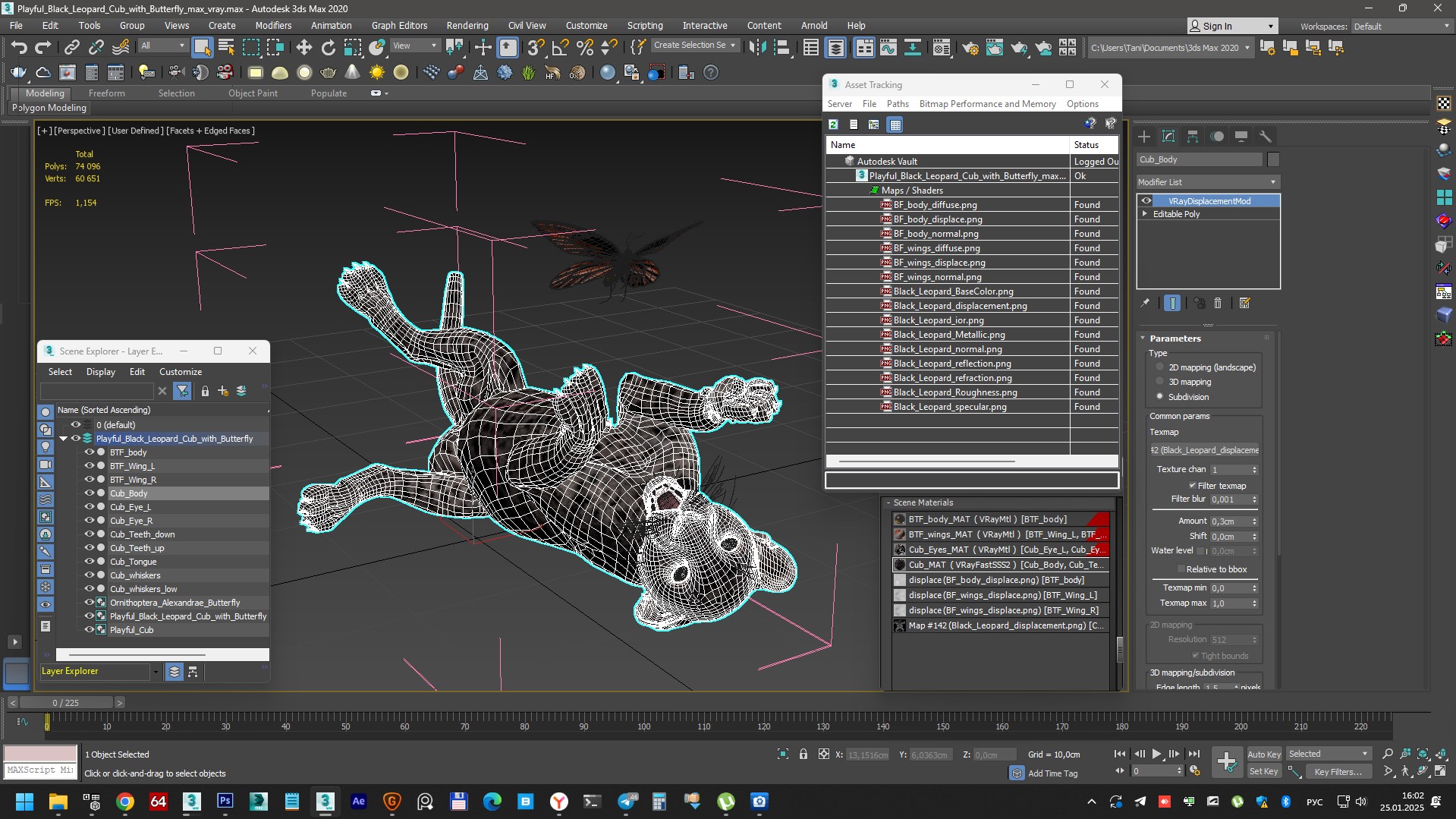Toggle VRayDisplacementMod modifier visibility eye

[x=1146, y=201]
